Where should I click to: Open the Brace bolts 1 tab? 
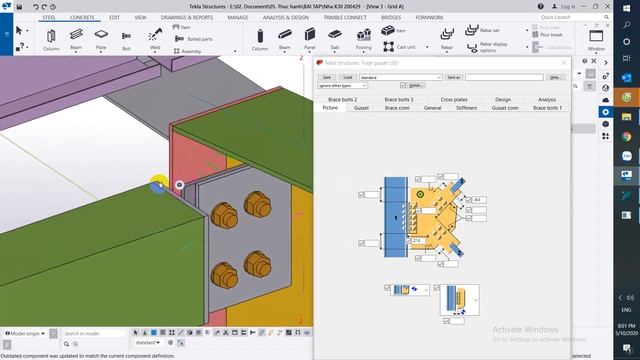tap(547, 108)
